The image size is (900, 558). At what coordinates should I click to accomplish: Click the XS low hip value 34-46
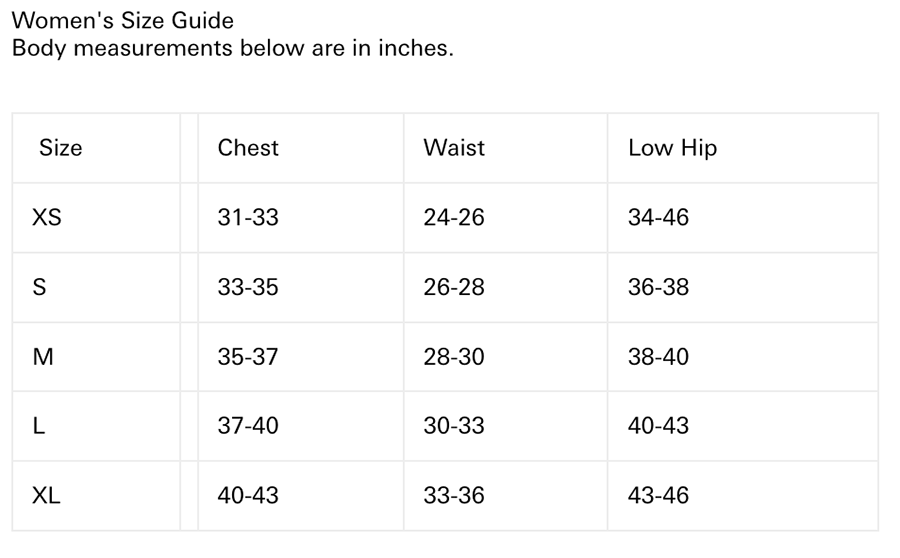[x=658, y=217]
